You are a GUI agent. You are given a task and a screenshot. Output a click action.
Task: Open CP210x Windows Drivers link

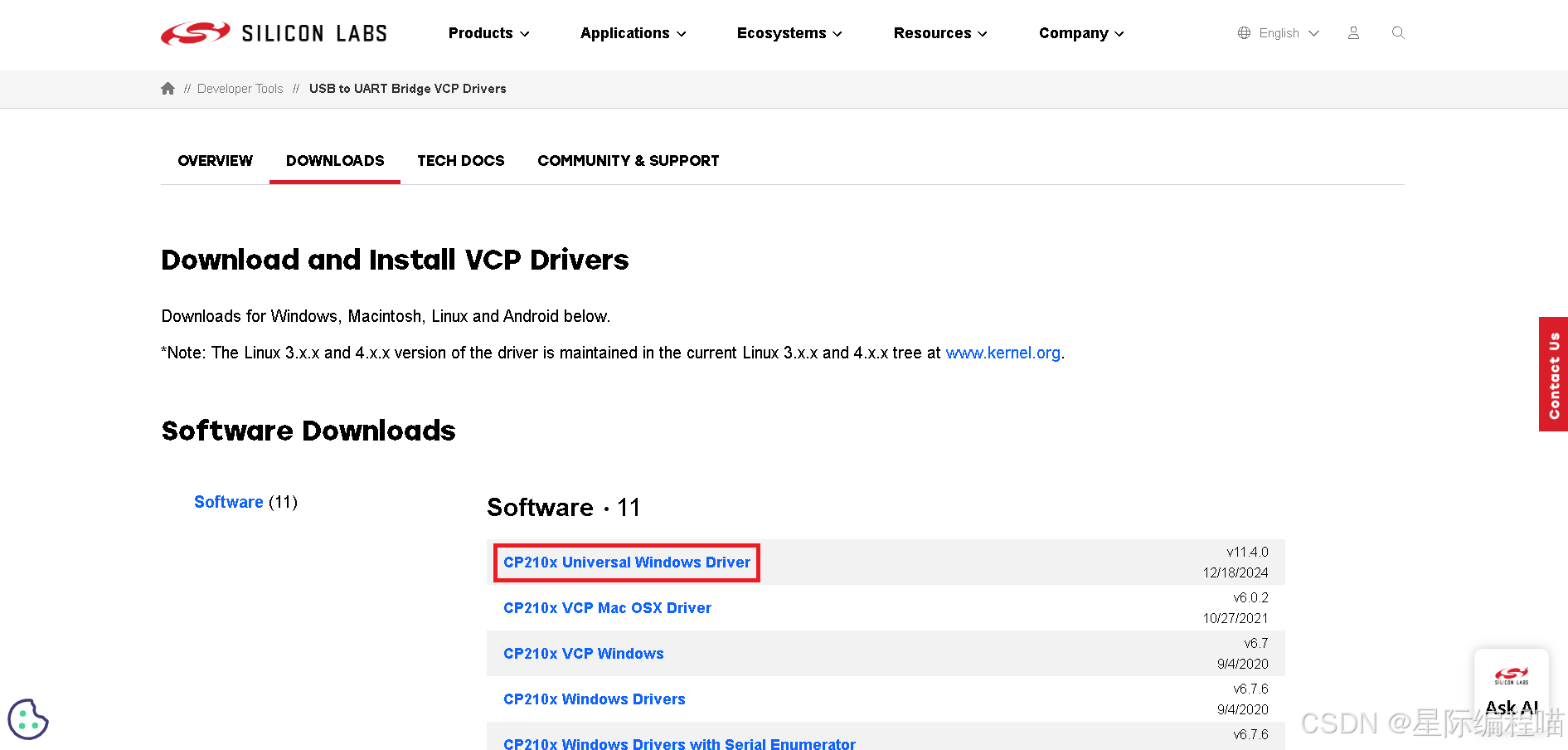[594, 699]
